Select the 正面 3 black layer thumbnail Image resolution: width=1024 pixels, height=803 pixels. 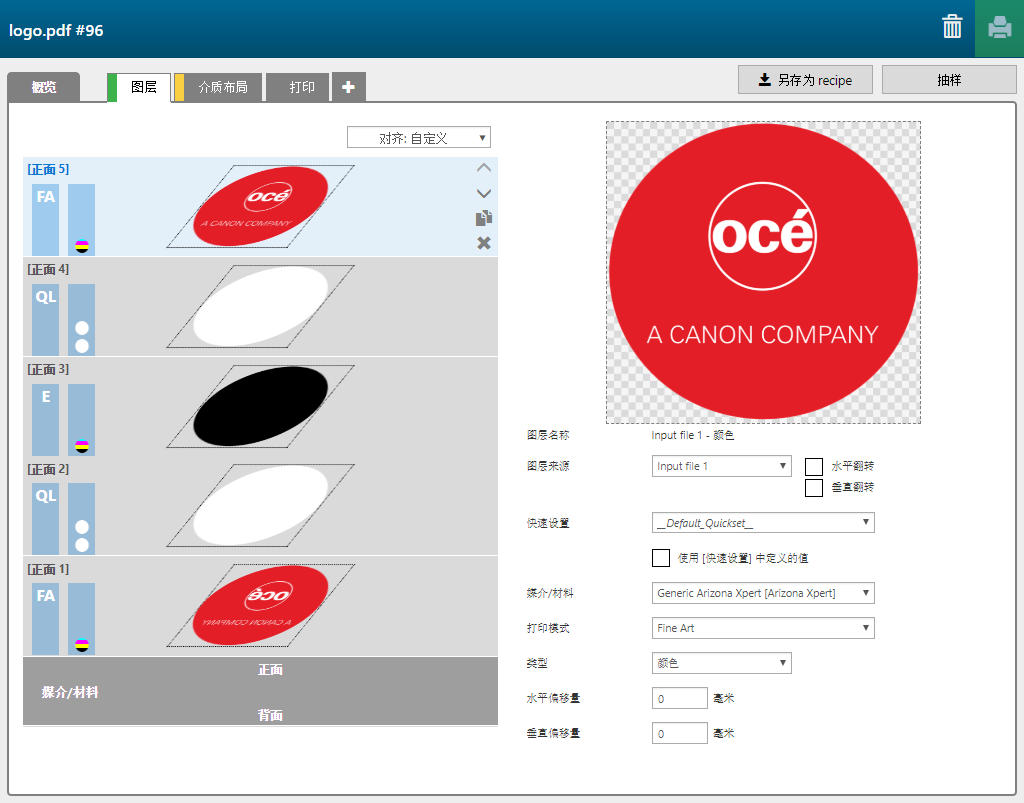261,406
